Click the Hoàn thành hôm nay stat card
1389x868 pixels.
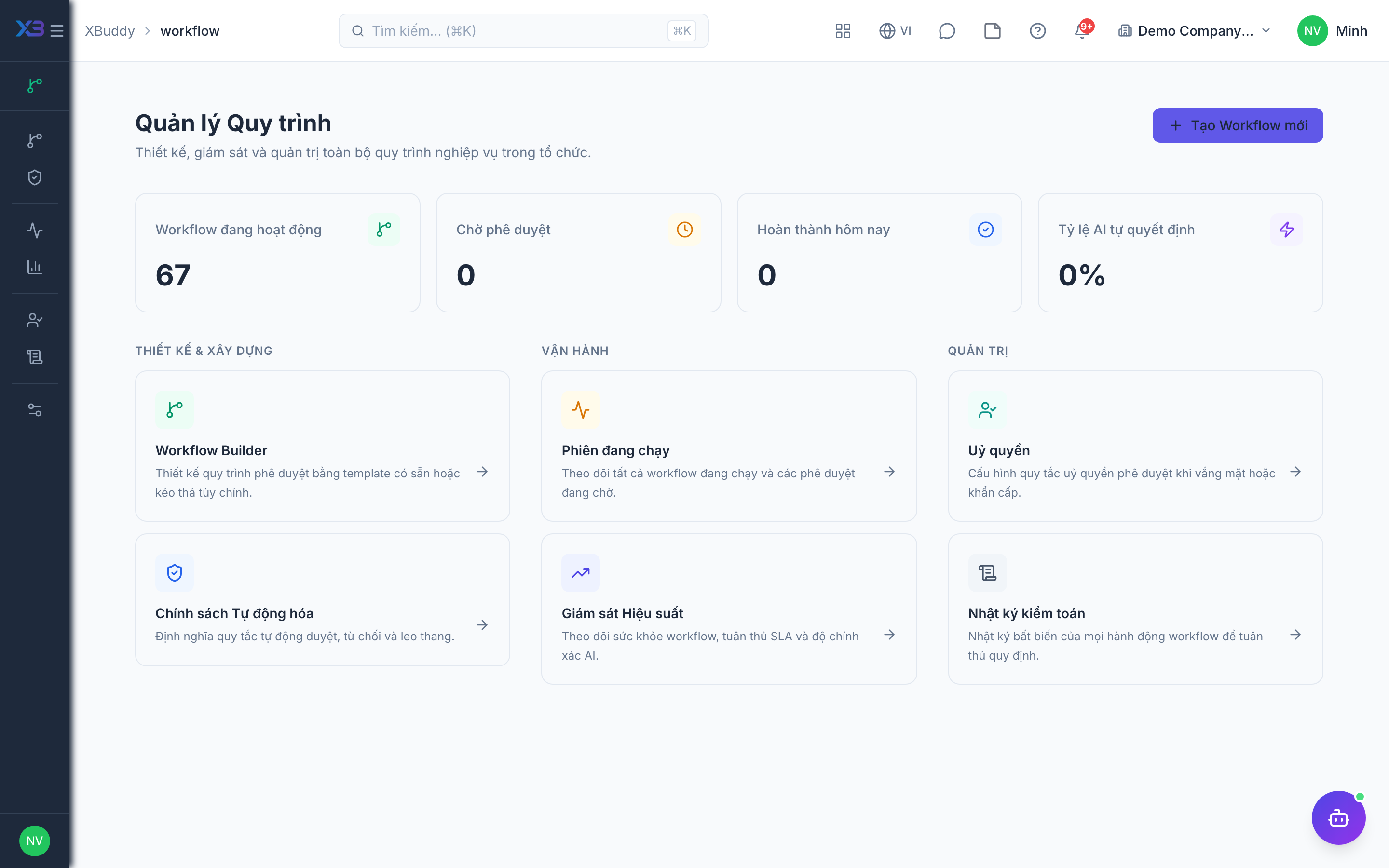[879, 253]
